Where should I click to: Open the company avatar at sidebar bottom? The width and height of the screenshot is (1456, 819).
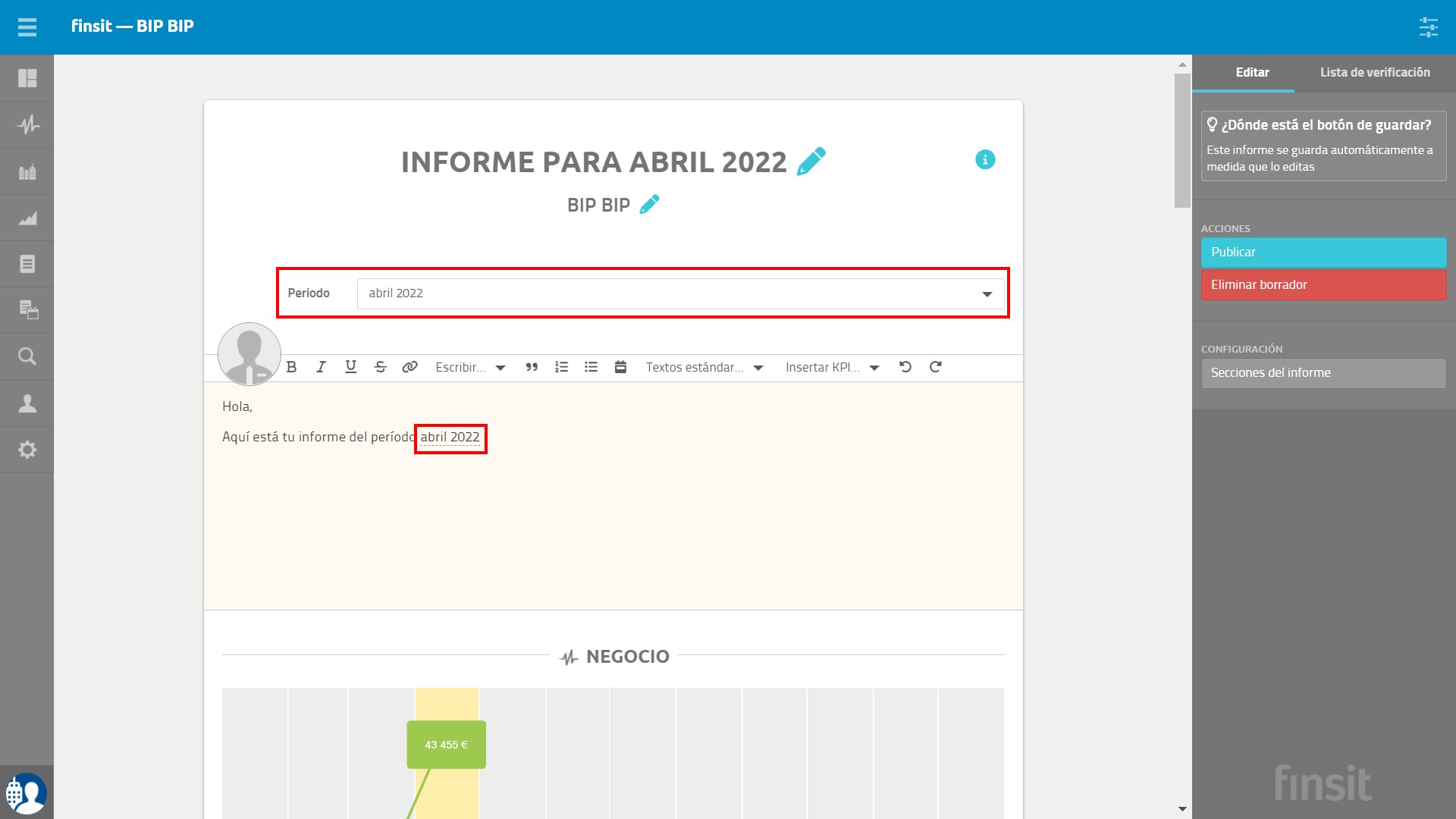pyautogui.click(x=27, y=793)
